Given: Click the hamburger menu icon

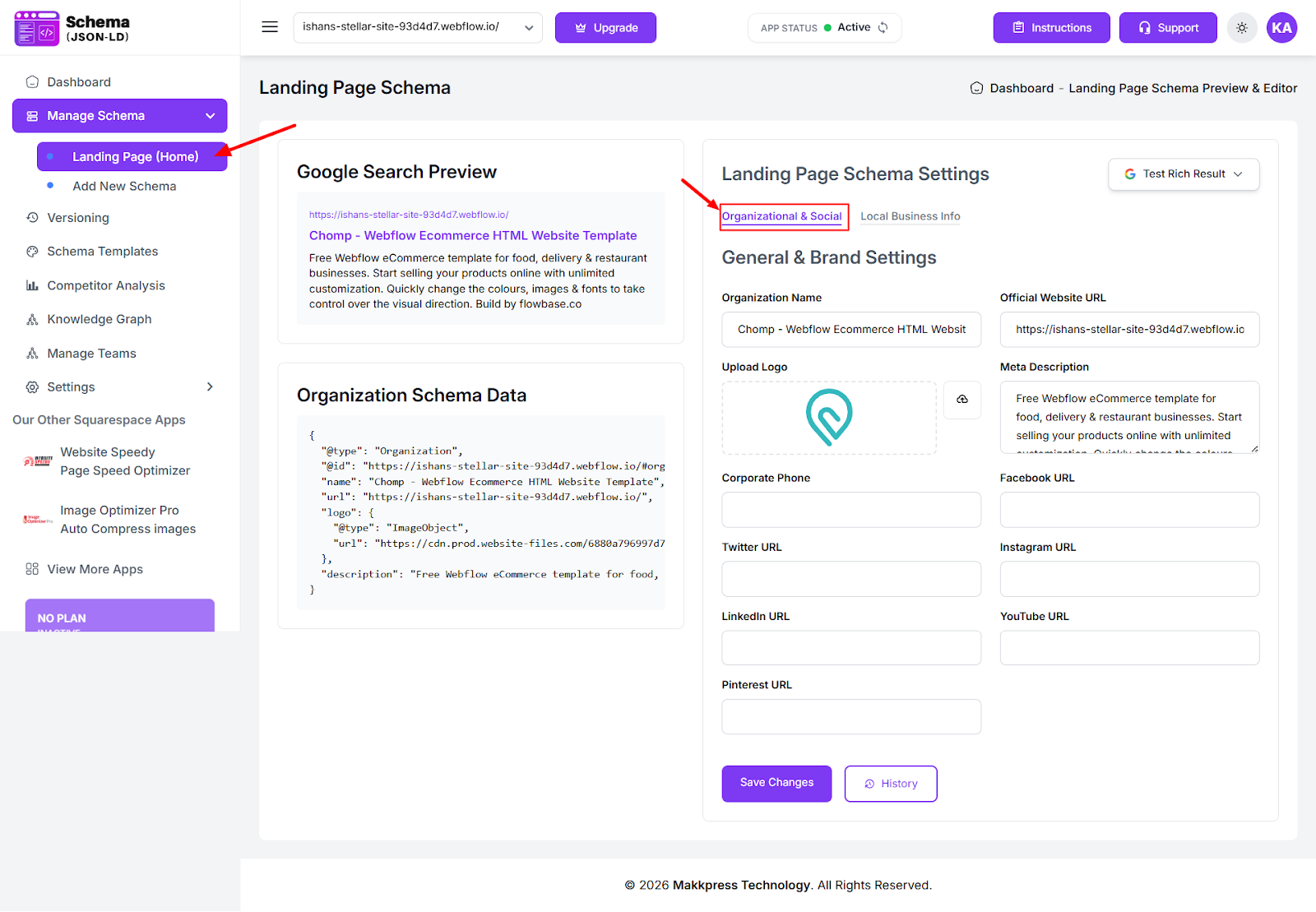Looking at the screenshot, I should point(270,27).
